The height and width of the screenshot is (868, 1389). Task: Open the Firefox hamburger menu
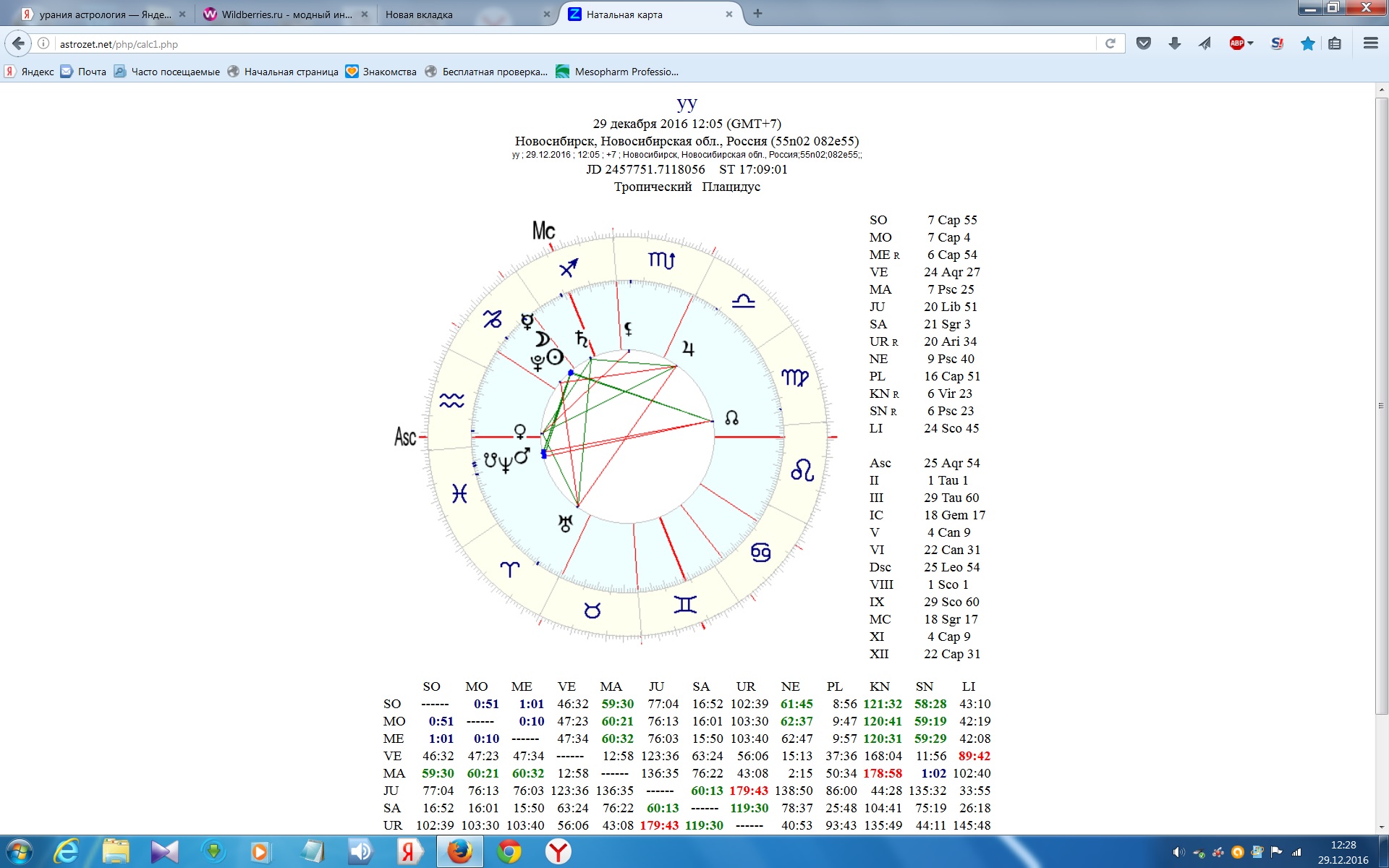(1370, 43)
